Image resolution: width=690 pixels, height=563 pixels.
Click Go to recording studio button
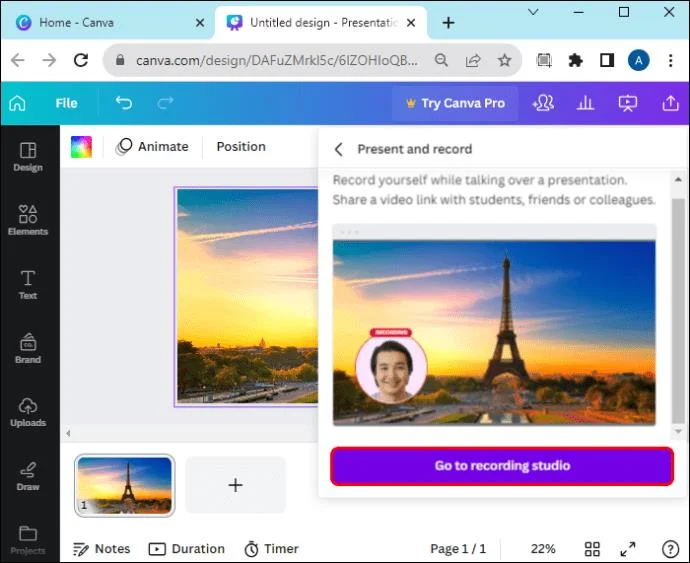[x=502, y=466]
